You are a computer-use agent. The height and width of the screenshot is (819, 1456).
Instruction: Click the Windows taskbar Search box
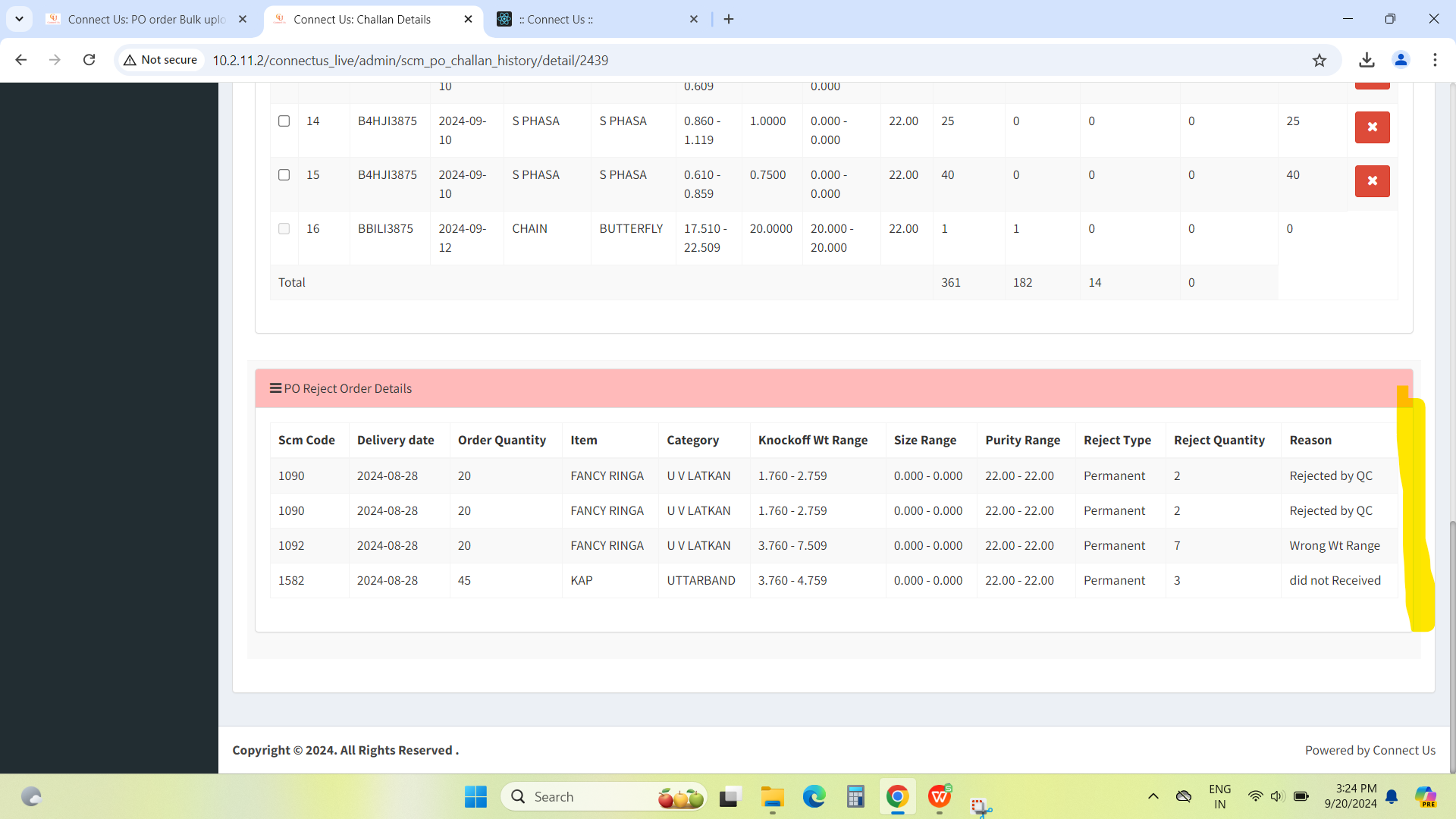pyautogui.click(x=603, y=797)
